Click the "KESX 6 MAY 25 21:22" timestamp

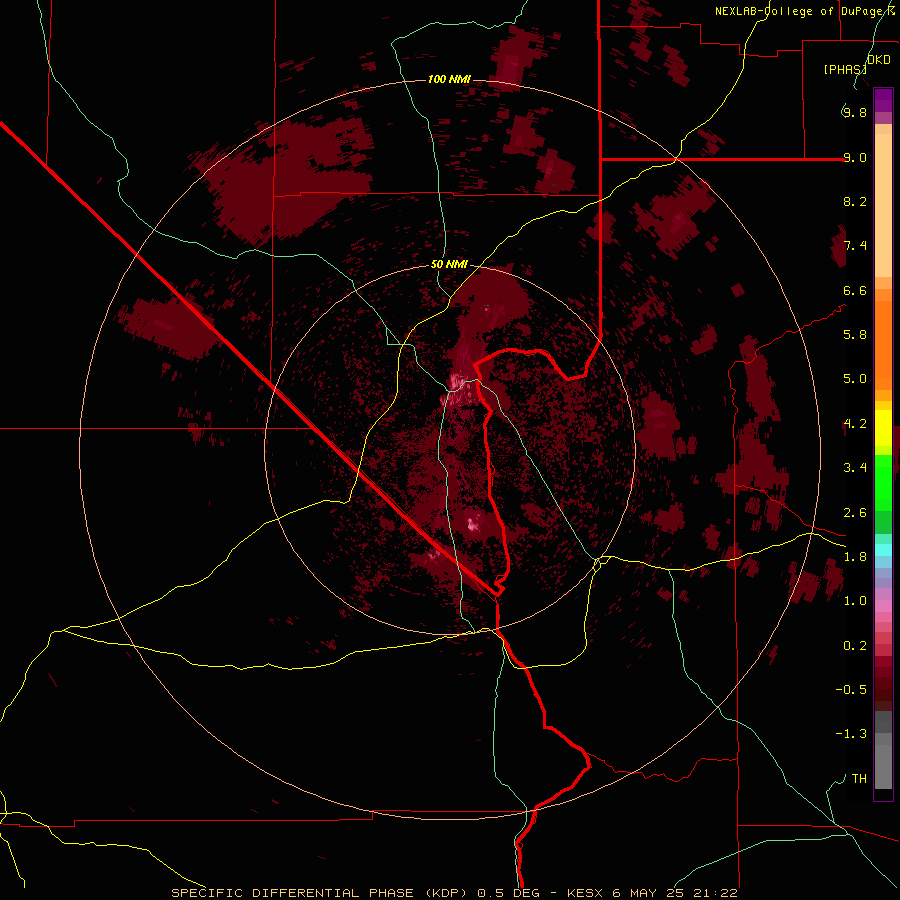(652, 893)
